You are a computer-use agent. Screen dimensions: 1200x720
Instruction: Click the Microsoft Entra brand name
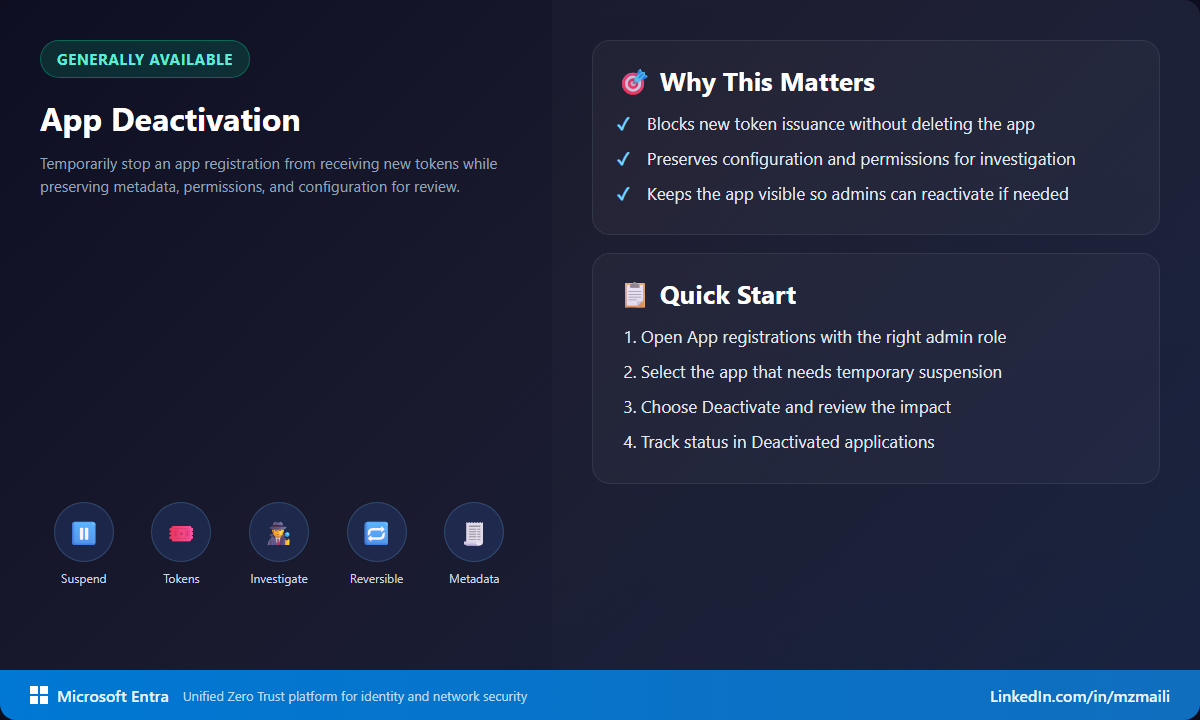tap(113, 696)
